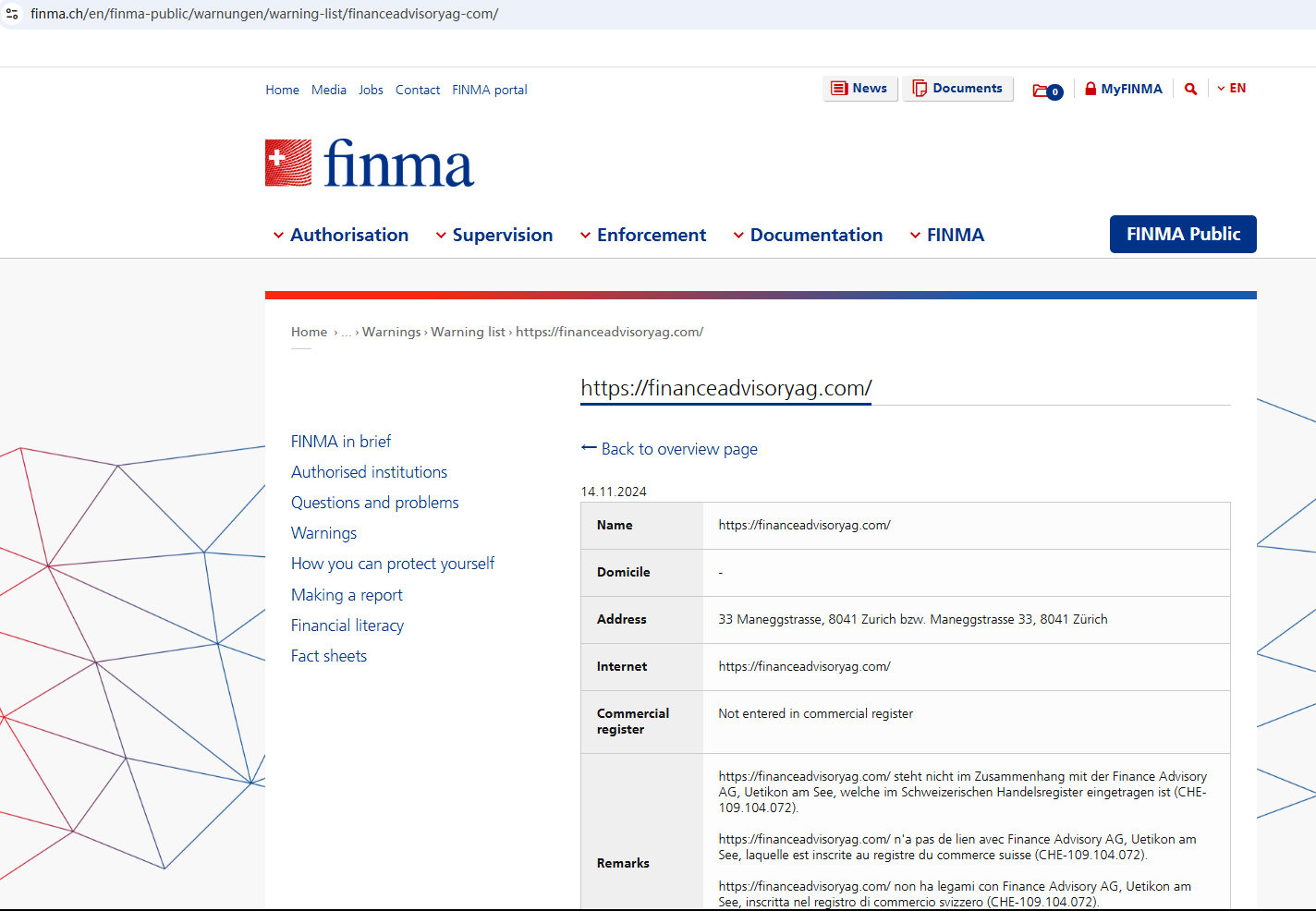Click the Internet row URL value
The width and height of the screenshot is (1316, 911).
click(x=805, y=666)
